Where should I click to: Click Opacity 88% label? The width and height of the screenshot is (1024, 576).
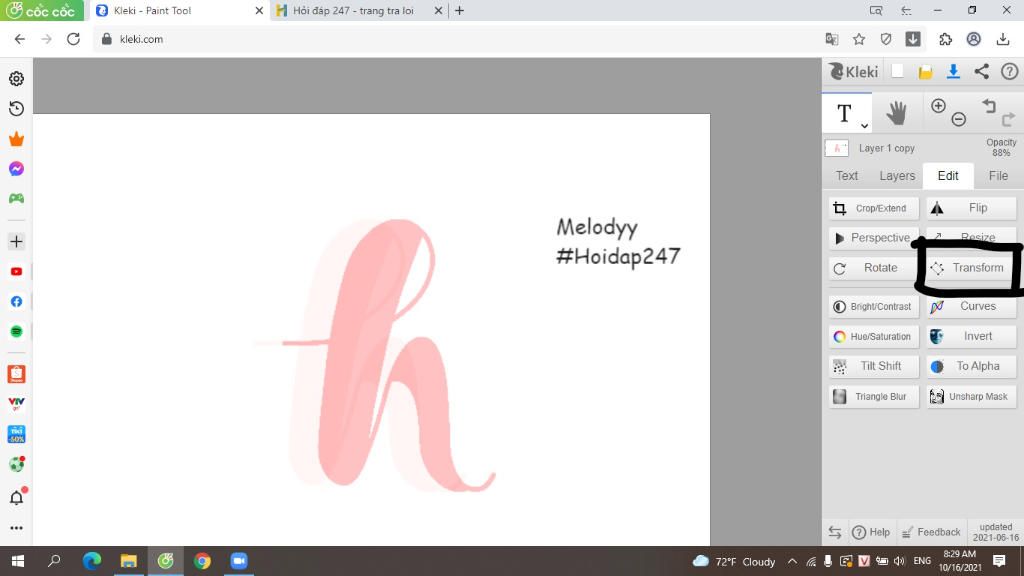[x=1001, y=148]
